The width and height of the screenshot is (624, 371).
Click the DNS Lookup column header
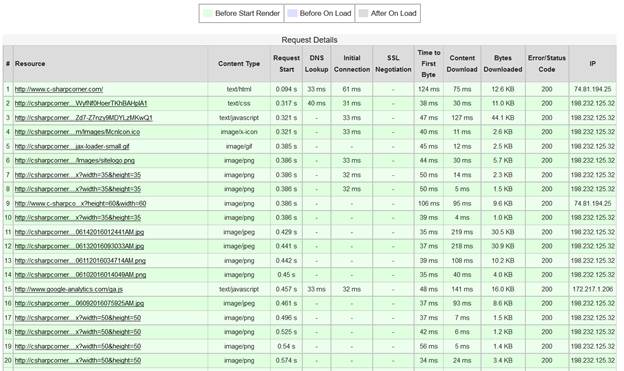point(316,64)
